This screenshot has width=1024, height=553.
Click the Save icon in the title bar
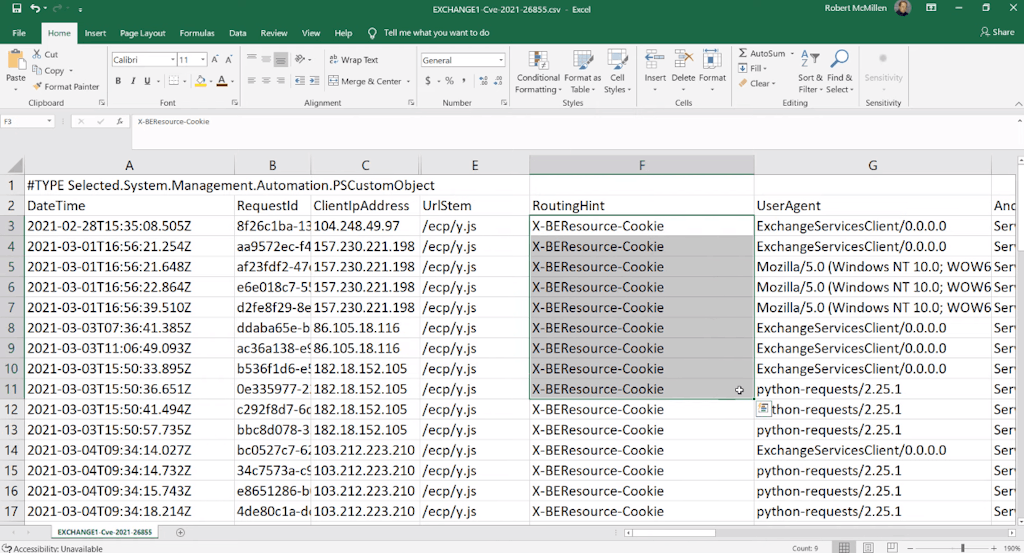click(16, 8)
